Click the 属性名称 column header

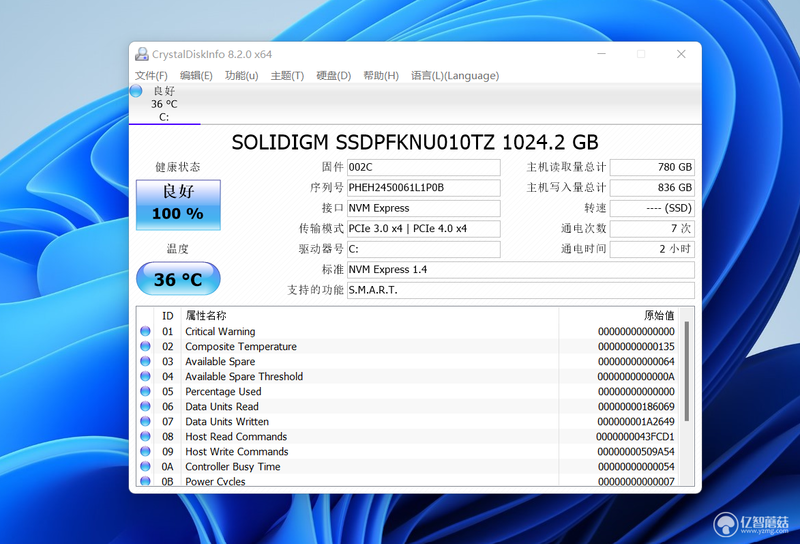point(206,316)
